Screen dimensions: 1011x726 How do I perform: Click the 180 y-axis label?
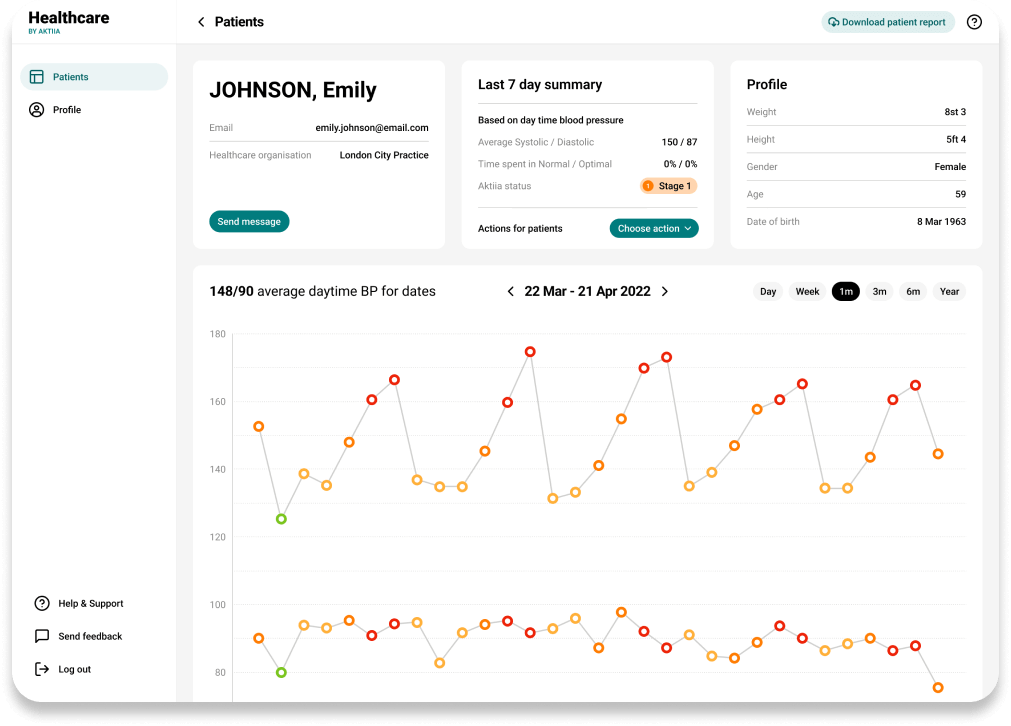[217, 334]
